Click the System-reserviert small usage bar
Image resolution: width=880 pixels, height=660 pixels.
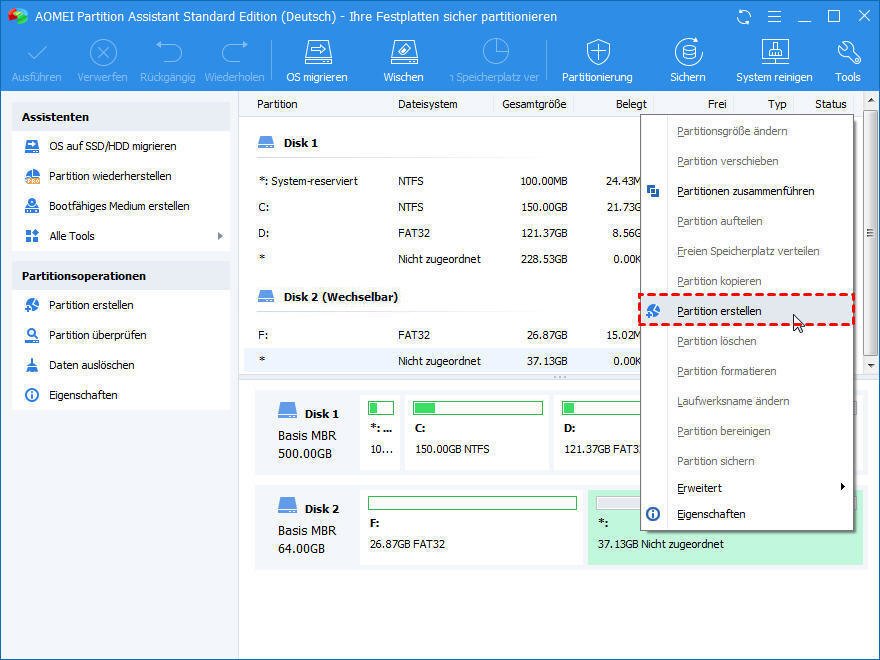point(381,407)
